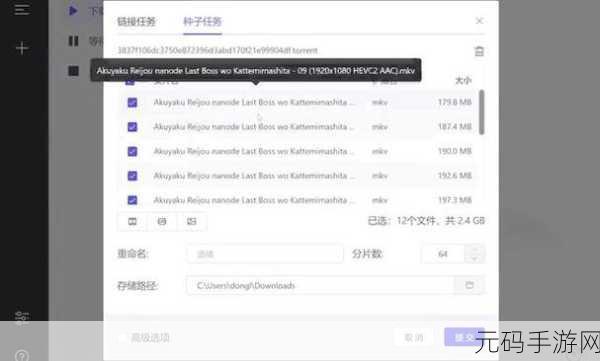Image resolution: width=600 pixels, height=361 pixels.
Task: Click the 存储路径 path input field
Action: [321, 285]
